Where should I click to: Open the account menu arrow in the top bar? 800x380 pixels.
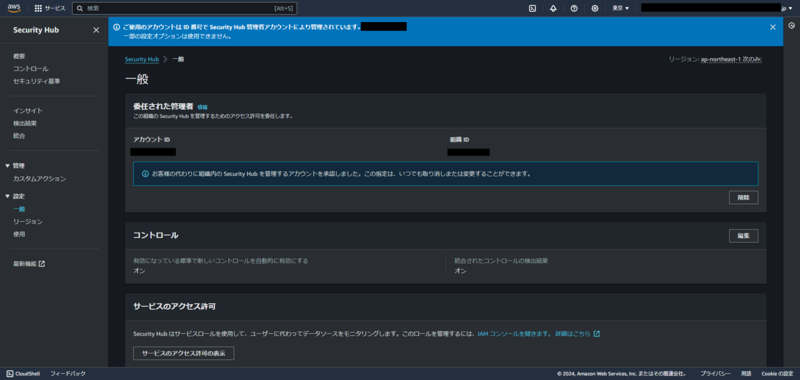[791, 9]
